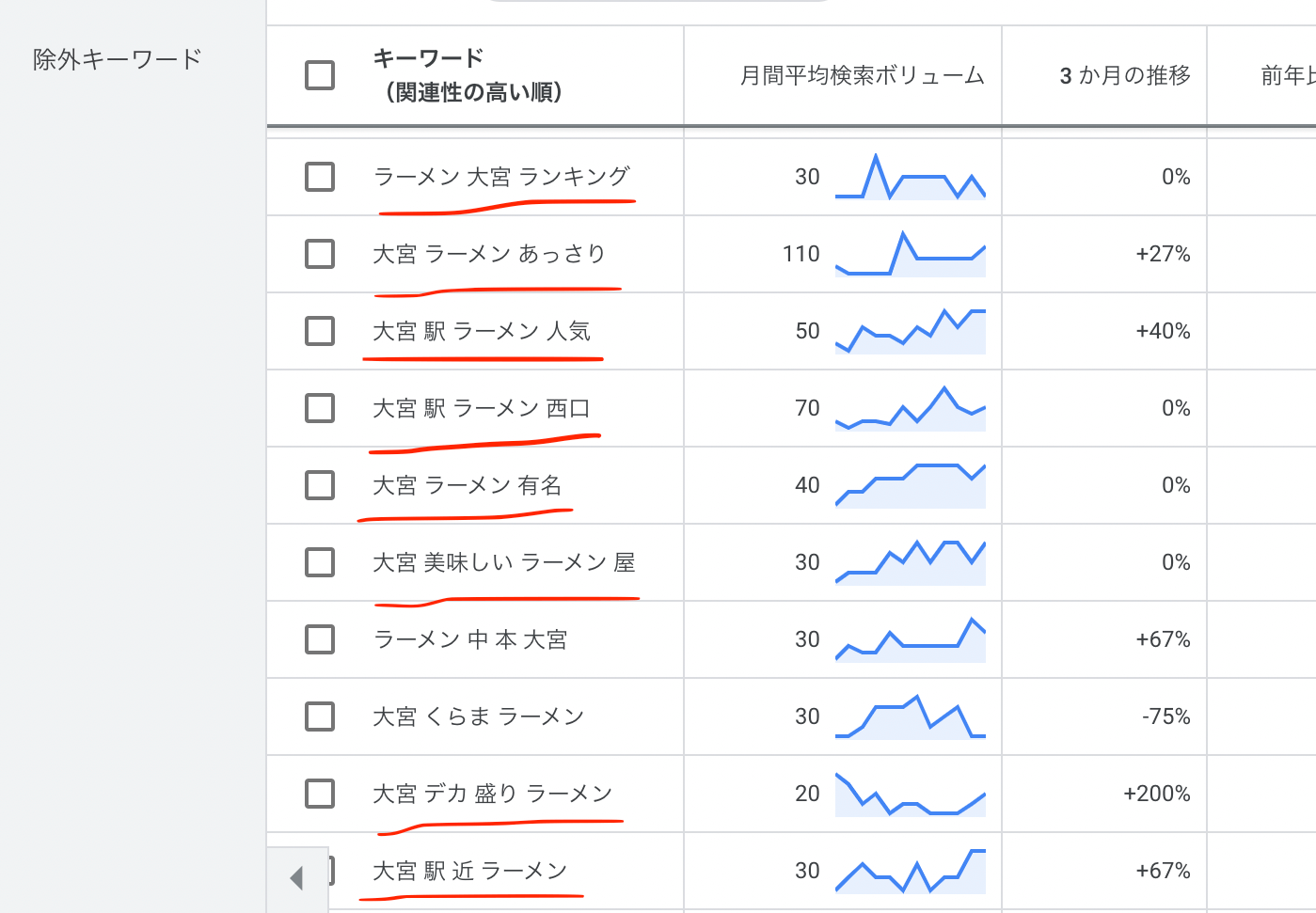1316x913 pixels.
Task: Sort by 月間平均検索ボリューム column
Action: pyautogui.click(x=862, y=75)
